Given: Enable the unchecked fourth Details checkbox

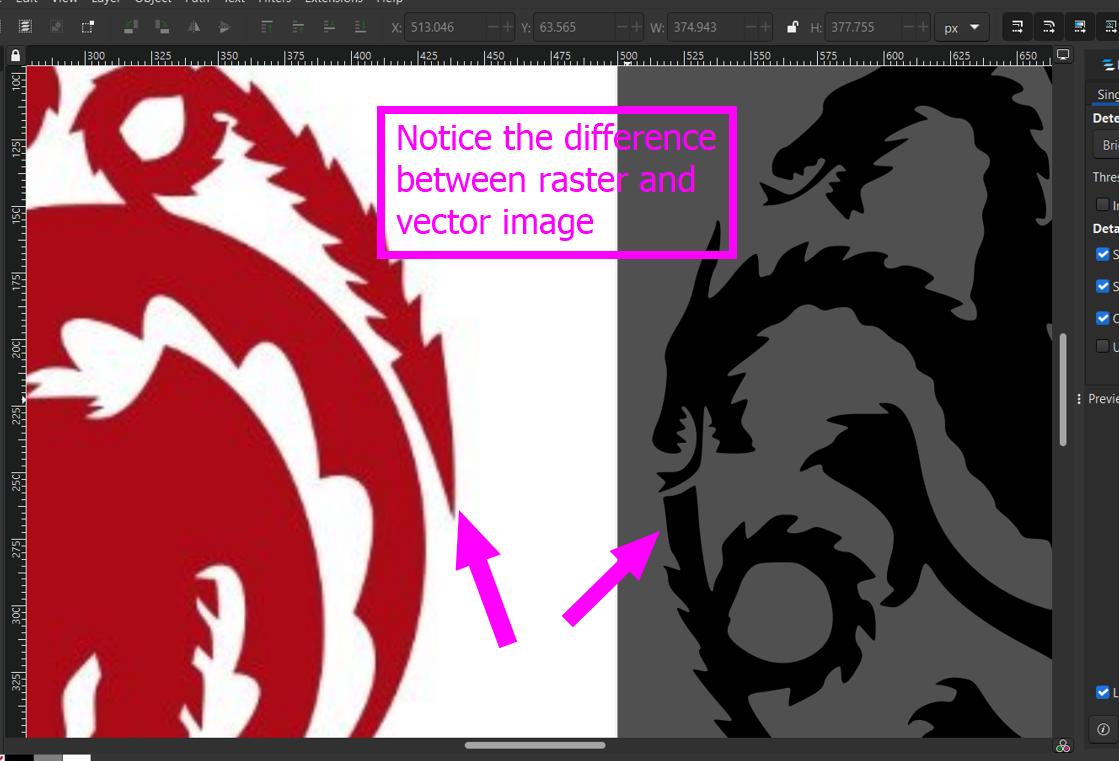Looking at the screenshot, I should 1103,346.
